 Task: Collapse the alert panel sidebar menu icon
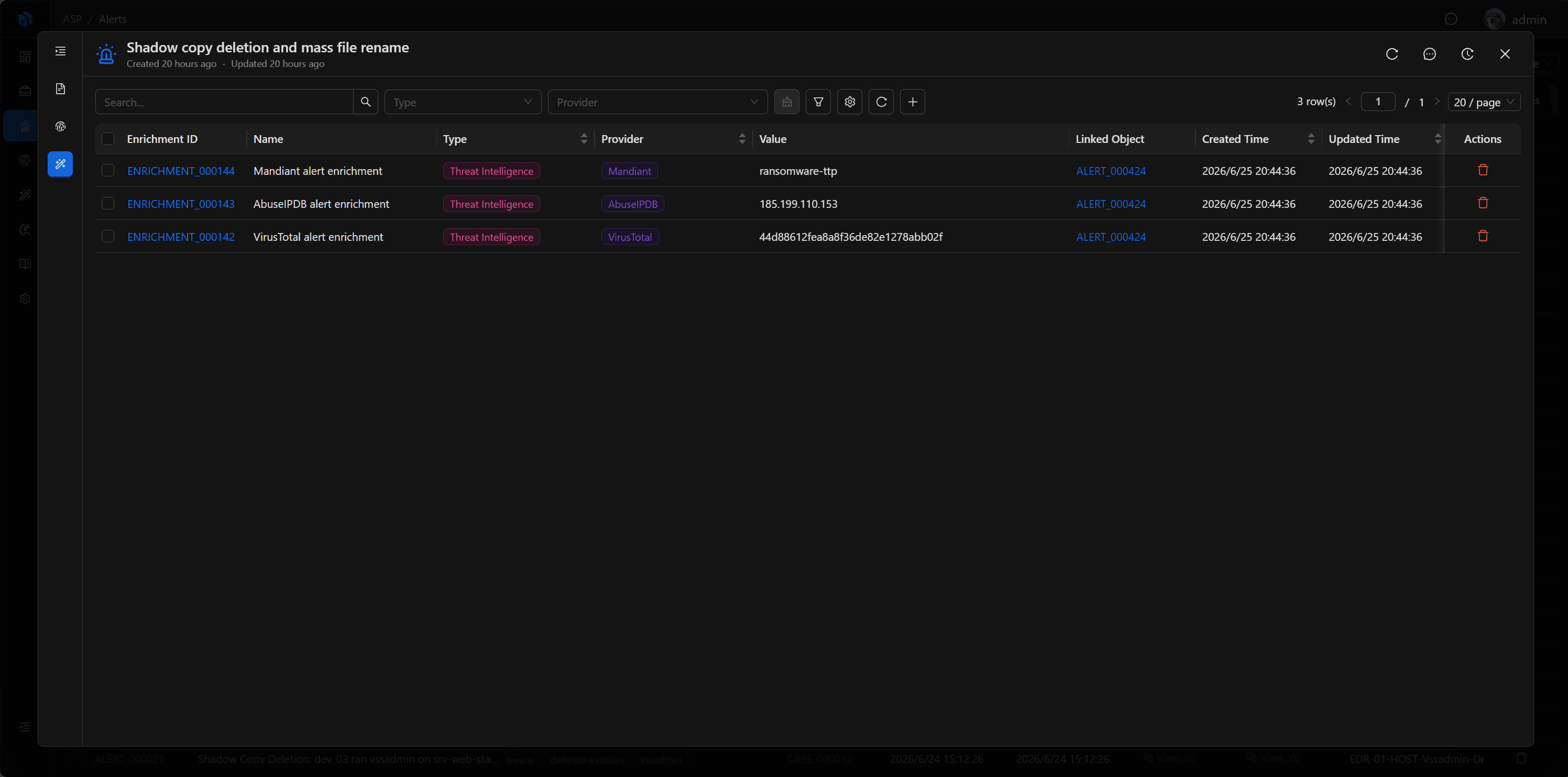(x=60, y=51)
